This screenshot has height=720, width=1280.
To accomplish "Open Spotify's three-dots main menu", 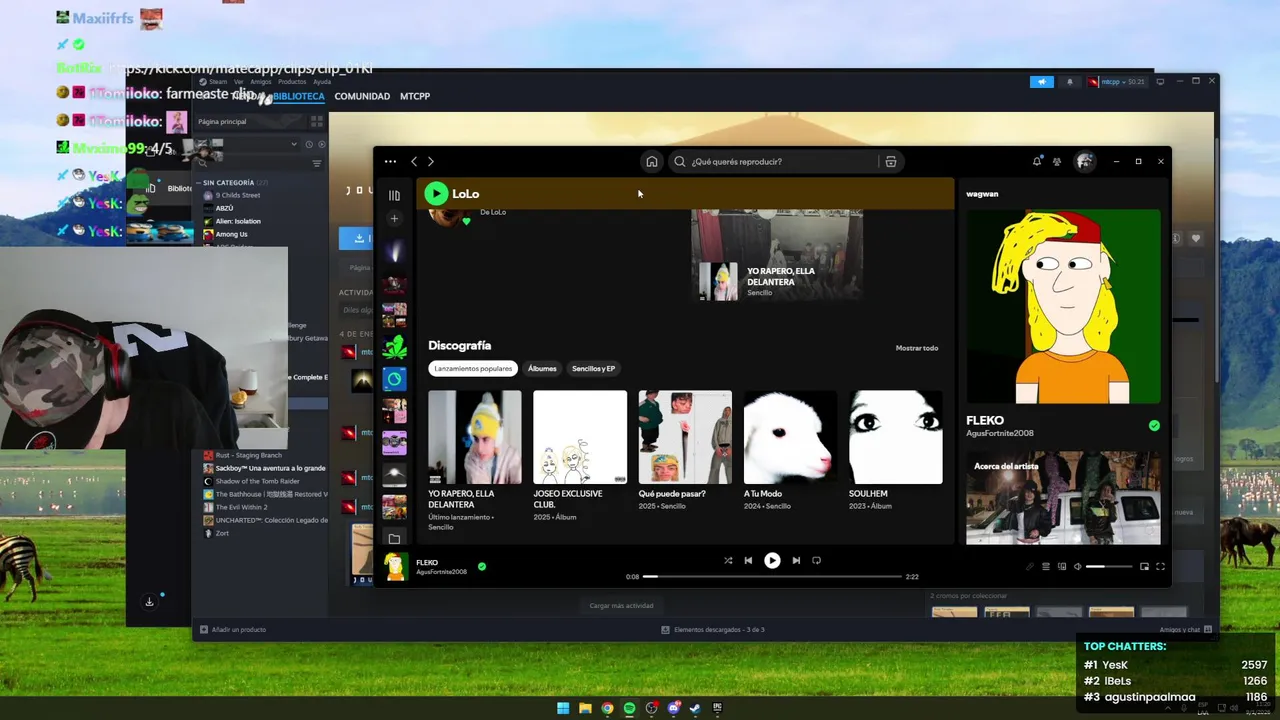I will click(x=390, y=161).
